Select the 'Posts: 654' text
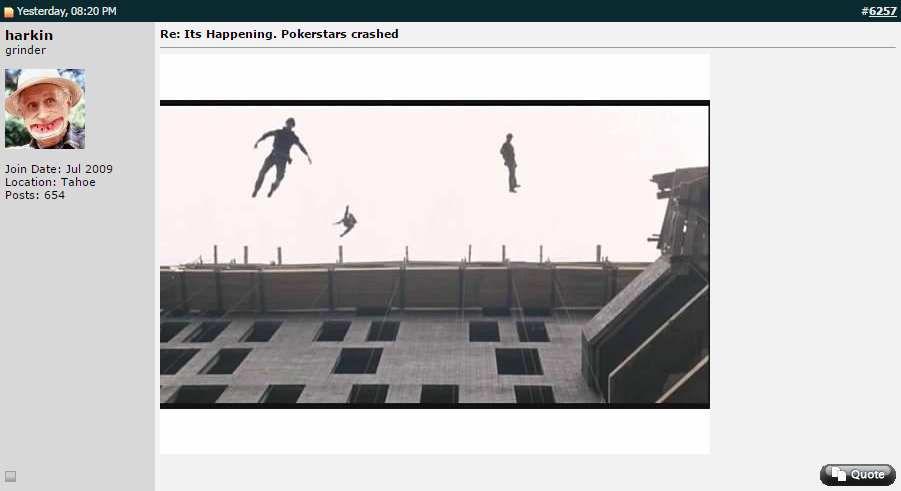 click(x=34, y=195)
